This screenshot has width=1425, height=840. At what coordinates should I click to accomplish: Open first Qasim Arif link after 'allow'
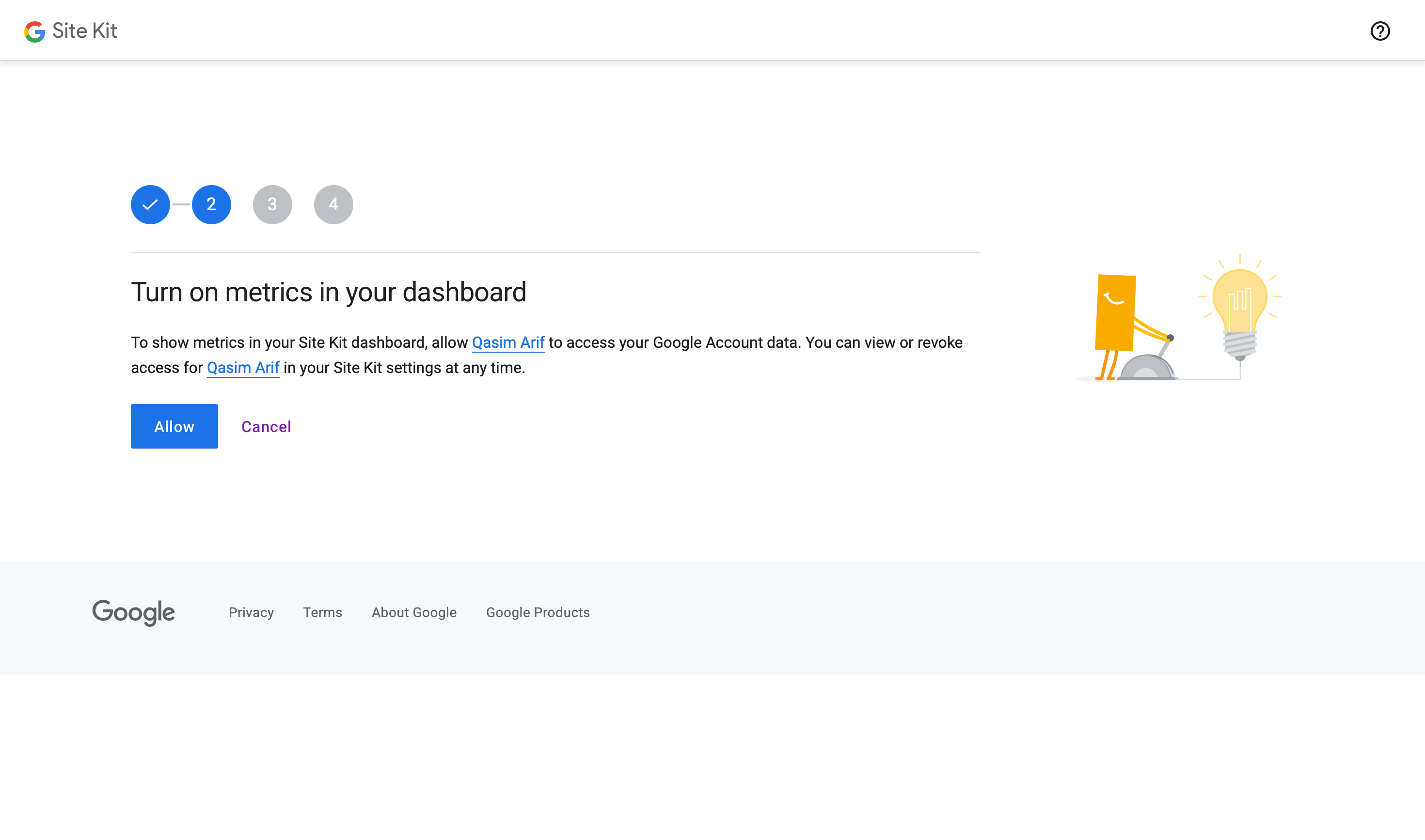(x=508, y=342)
